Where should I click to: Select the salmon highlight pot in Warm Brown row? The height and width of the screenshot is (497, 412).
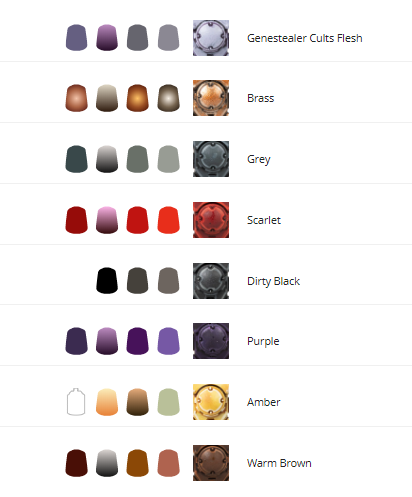pos(168,463)
